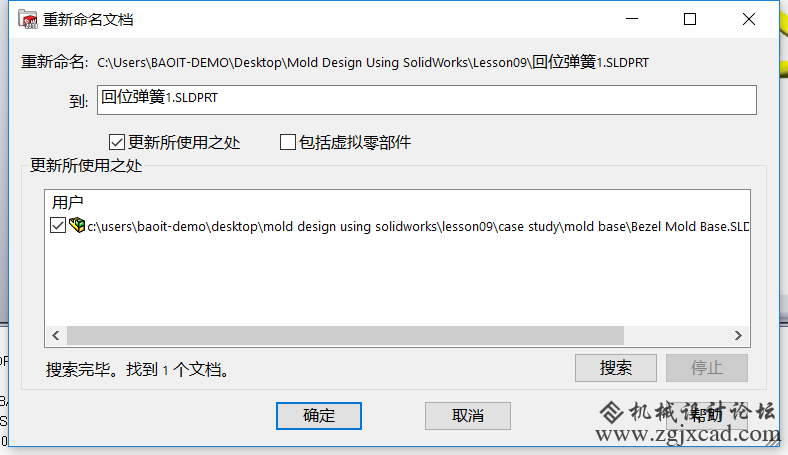Click the horizontal scrollbar thumb in the list
Screen dimensions: 788x455
[345, 335]
